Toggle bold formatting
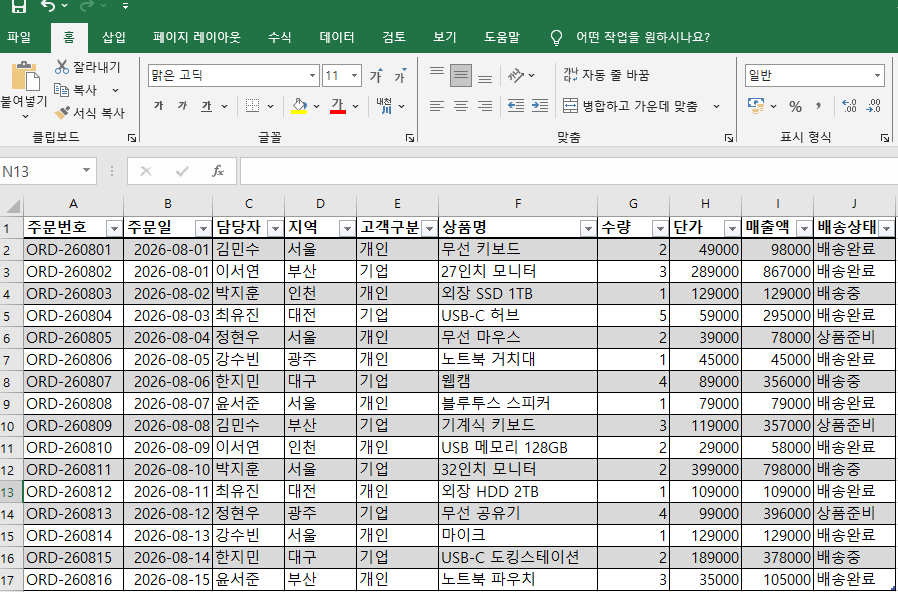898x592 pixels. tap(159, 106)
